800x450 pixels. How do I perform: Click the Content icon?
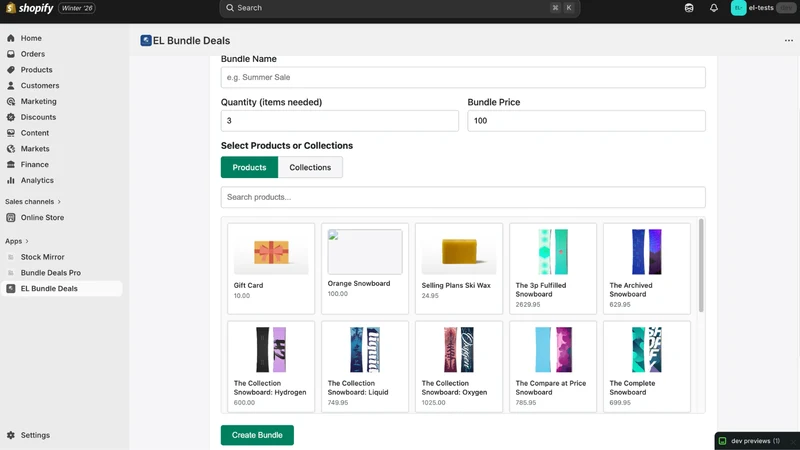(x=11, y=133)
